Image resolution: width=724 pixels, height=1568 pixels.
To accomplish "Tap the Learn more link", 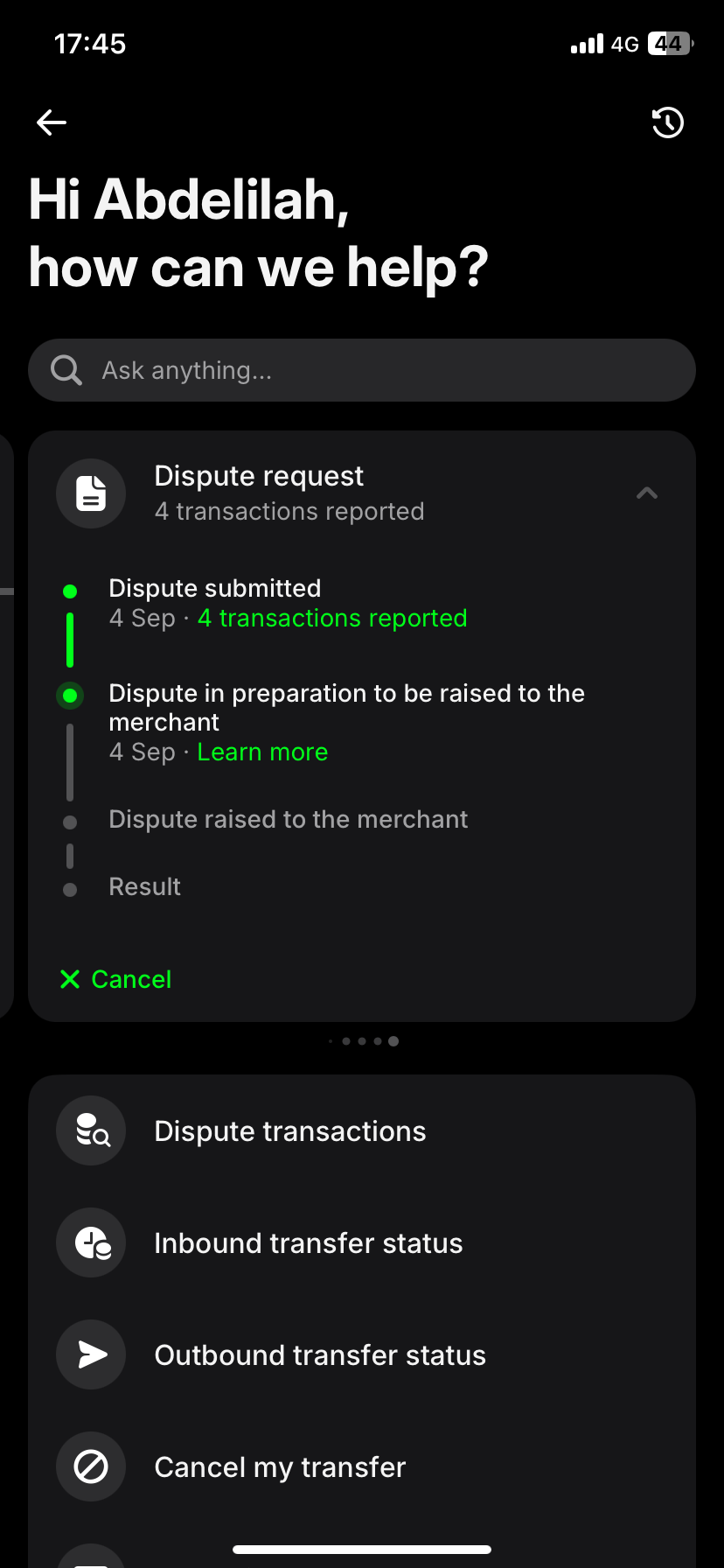I will [x=262, y=752].
